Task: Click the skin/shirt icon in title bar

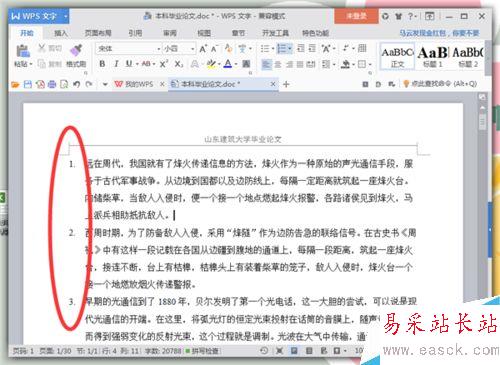Action: pyautogui.click(x=398, y=16)
